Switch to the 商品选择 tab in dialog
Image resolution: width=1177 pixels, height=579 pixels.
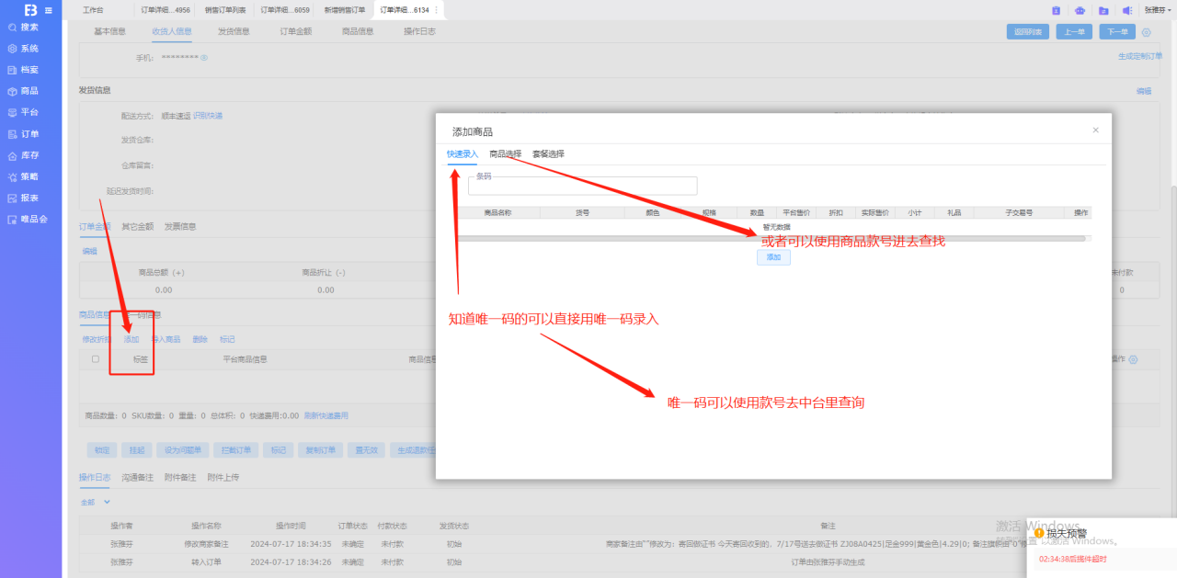tap(505, 154)
